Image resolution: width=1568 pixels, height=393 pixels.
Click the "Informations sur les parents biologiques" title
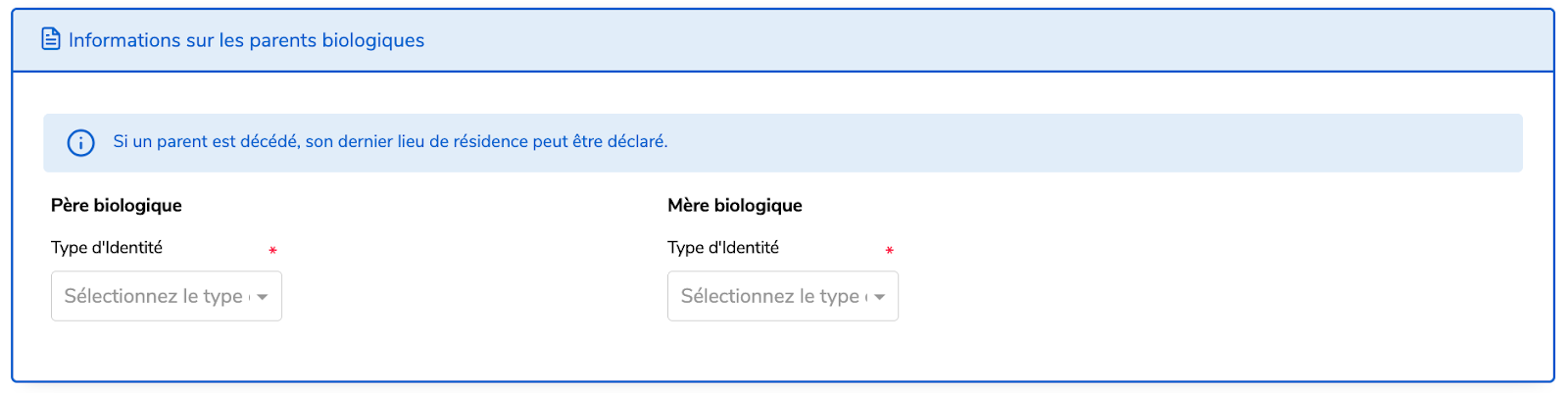coord(246,40)
